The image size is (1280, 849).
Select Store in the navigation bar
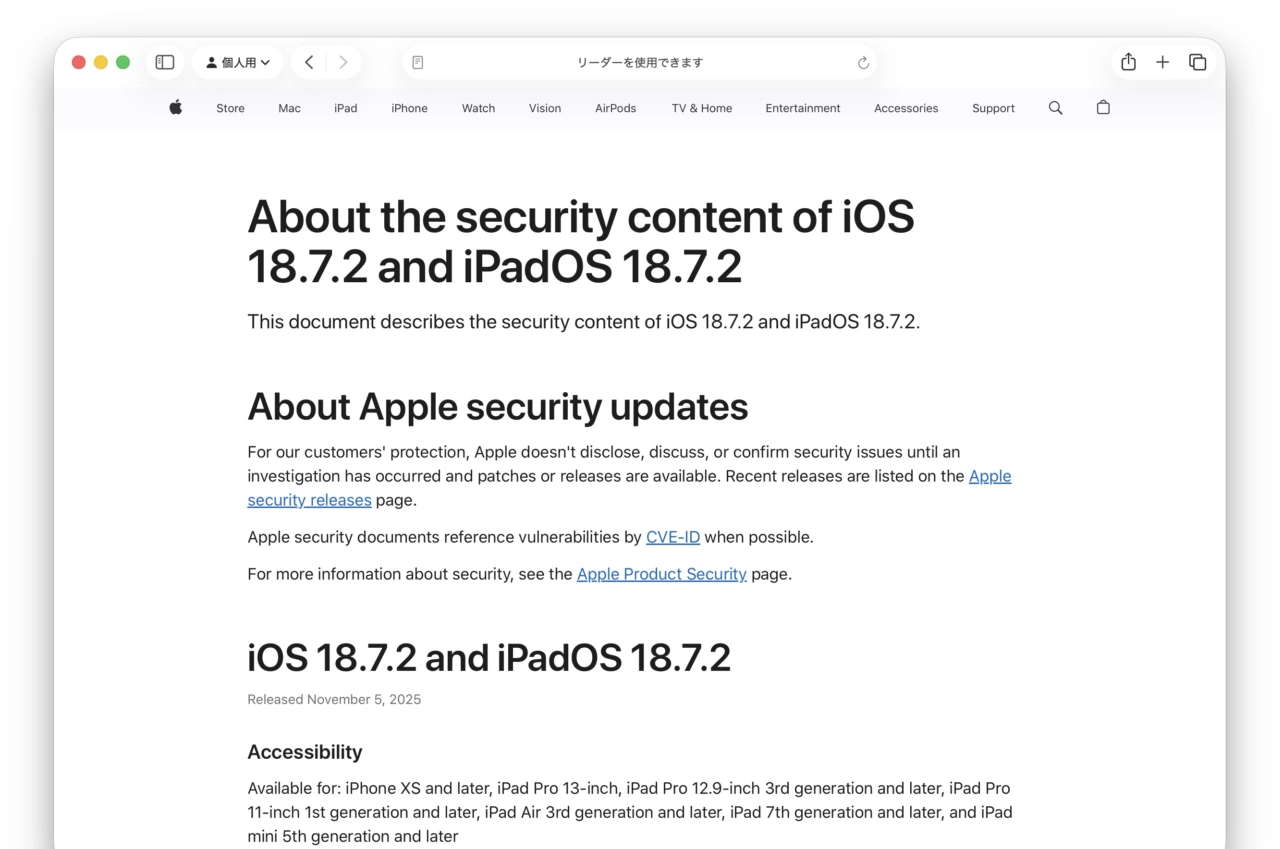click(x=230, y=107)
